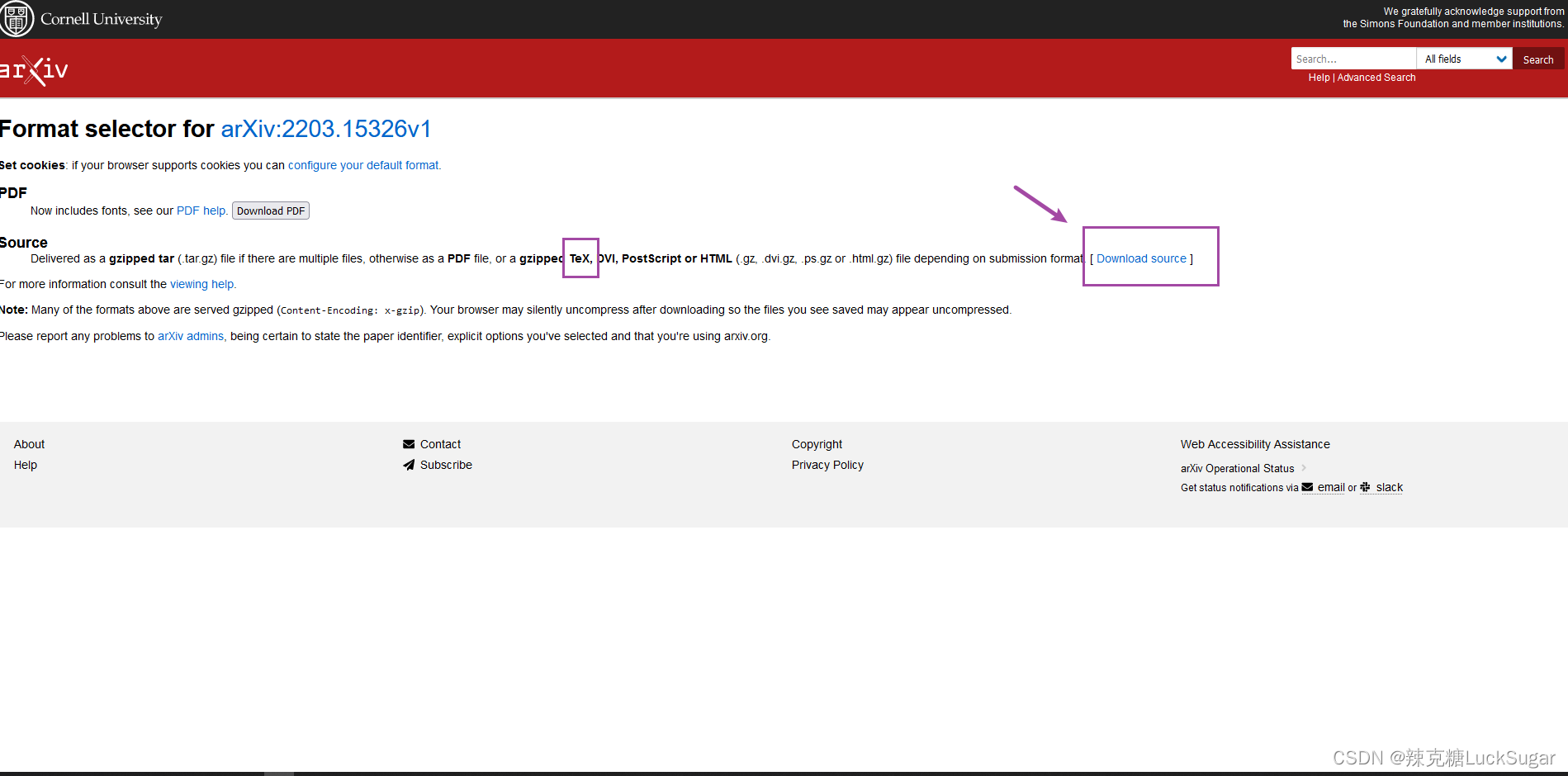Click the Contact footer link
The height and width of the screenshot is (776, 1568).
coord(440,444)
